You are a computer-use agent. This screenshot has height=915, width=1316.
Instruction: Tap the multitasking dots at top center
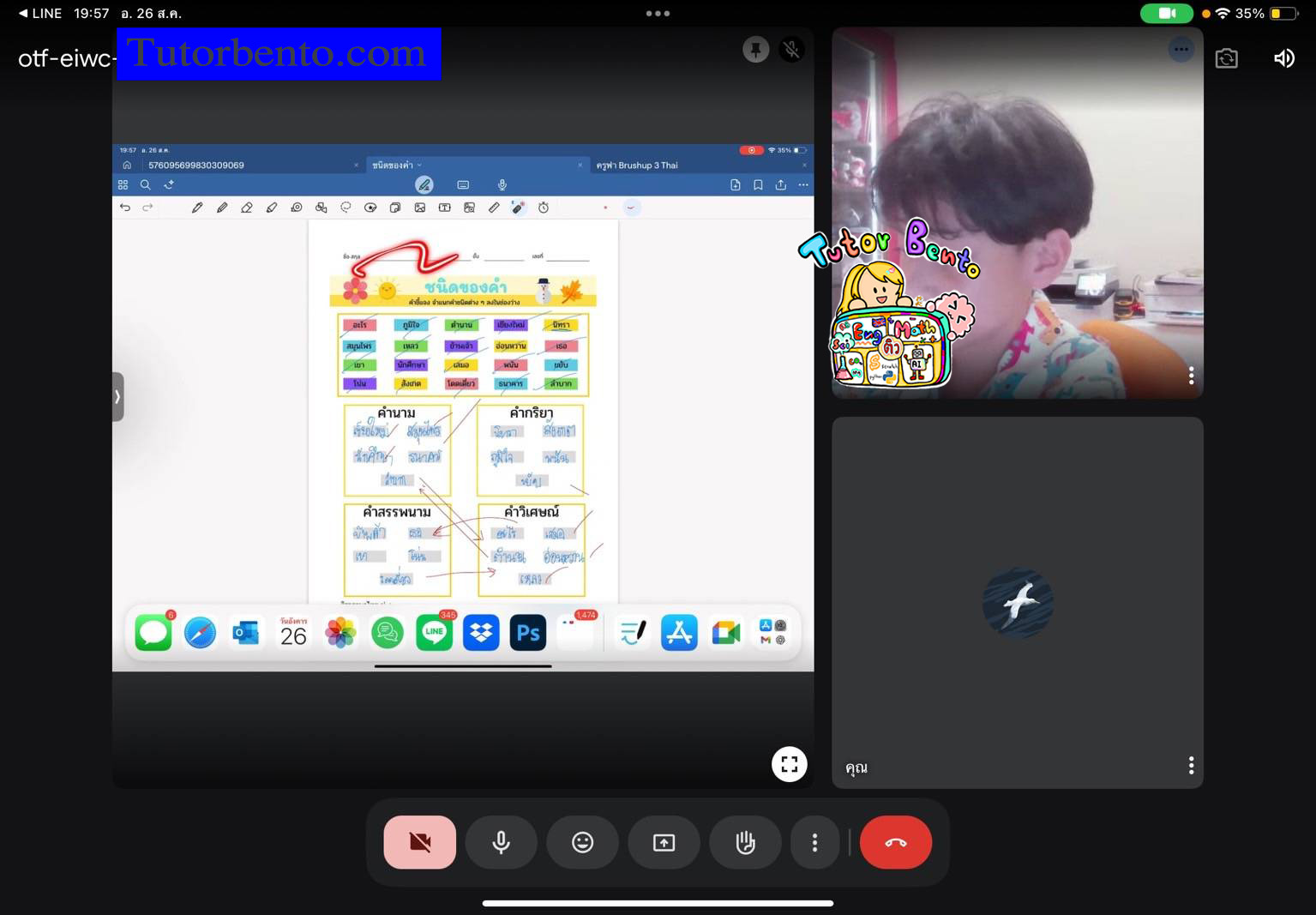(658, 13)
